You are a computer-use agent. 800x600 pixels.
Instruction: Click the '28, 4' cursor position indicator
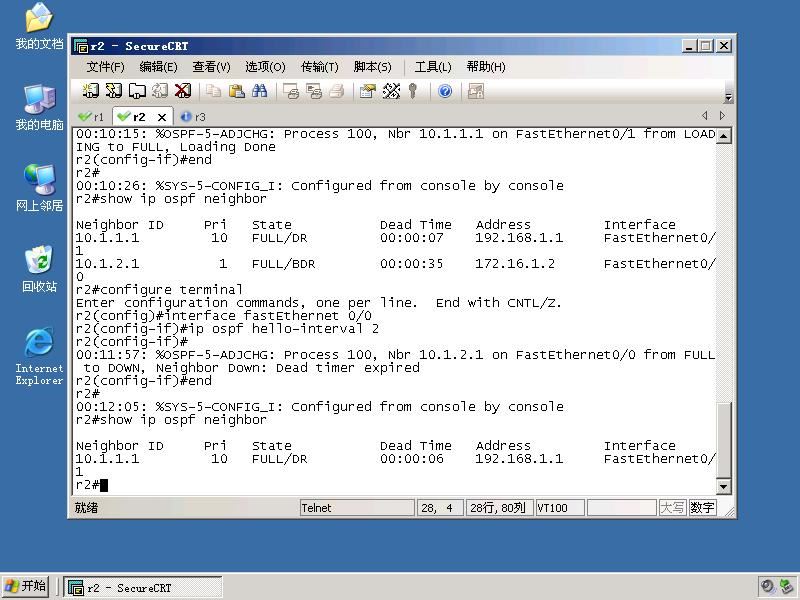pos(440,508)
